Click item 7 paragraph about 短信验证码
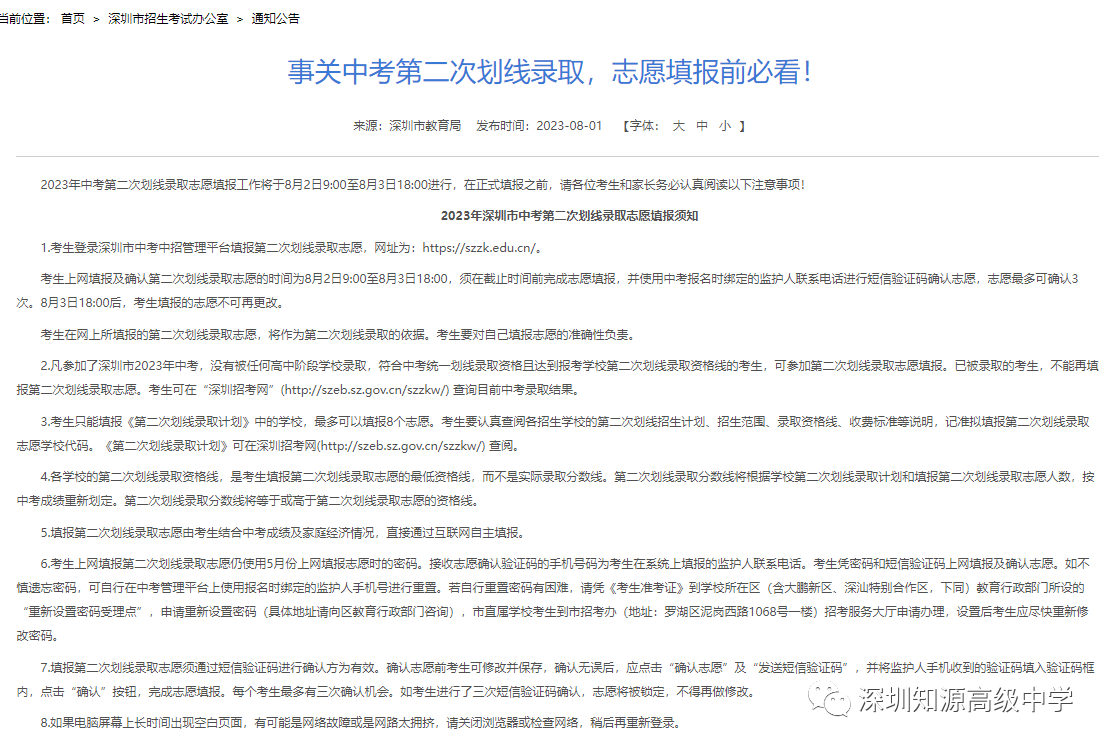The image size is (1110, 749). [557, 680]
